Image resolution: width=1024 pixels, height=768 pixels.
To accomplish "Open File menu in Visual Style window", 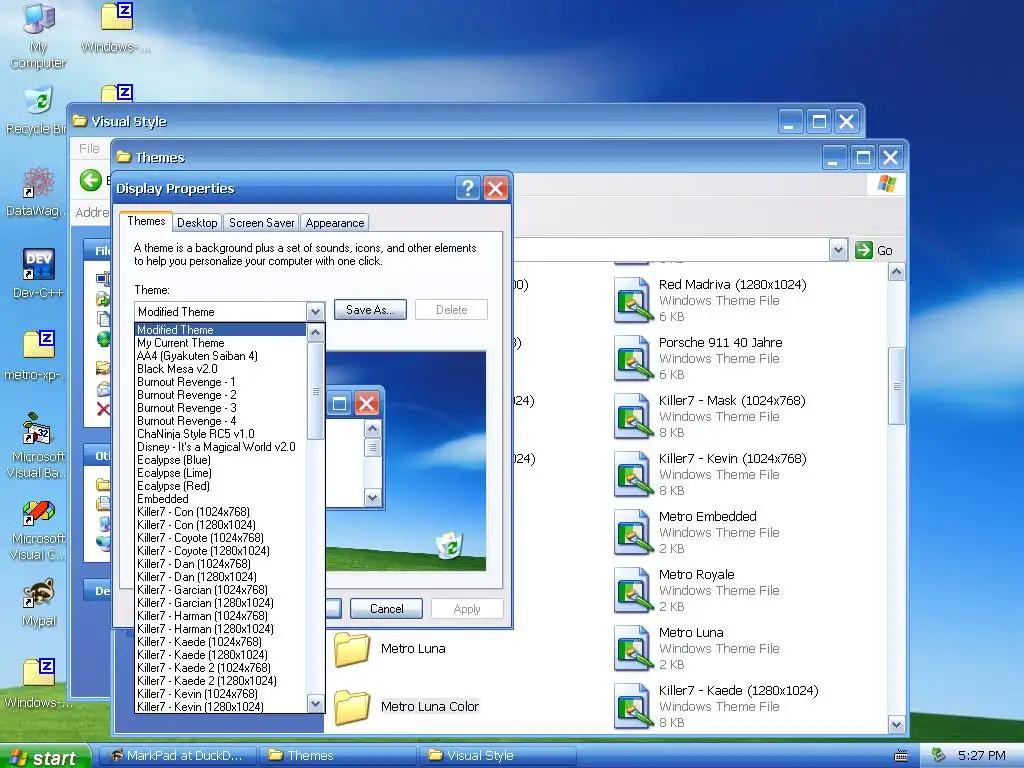I will click(89, 148).
